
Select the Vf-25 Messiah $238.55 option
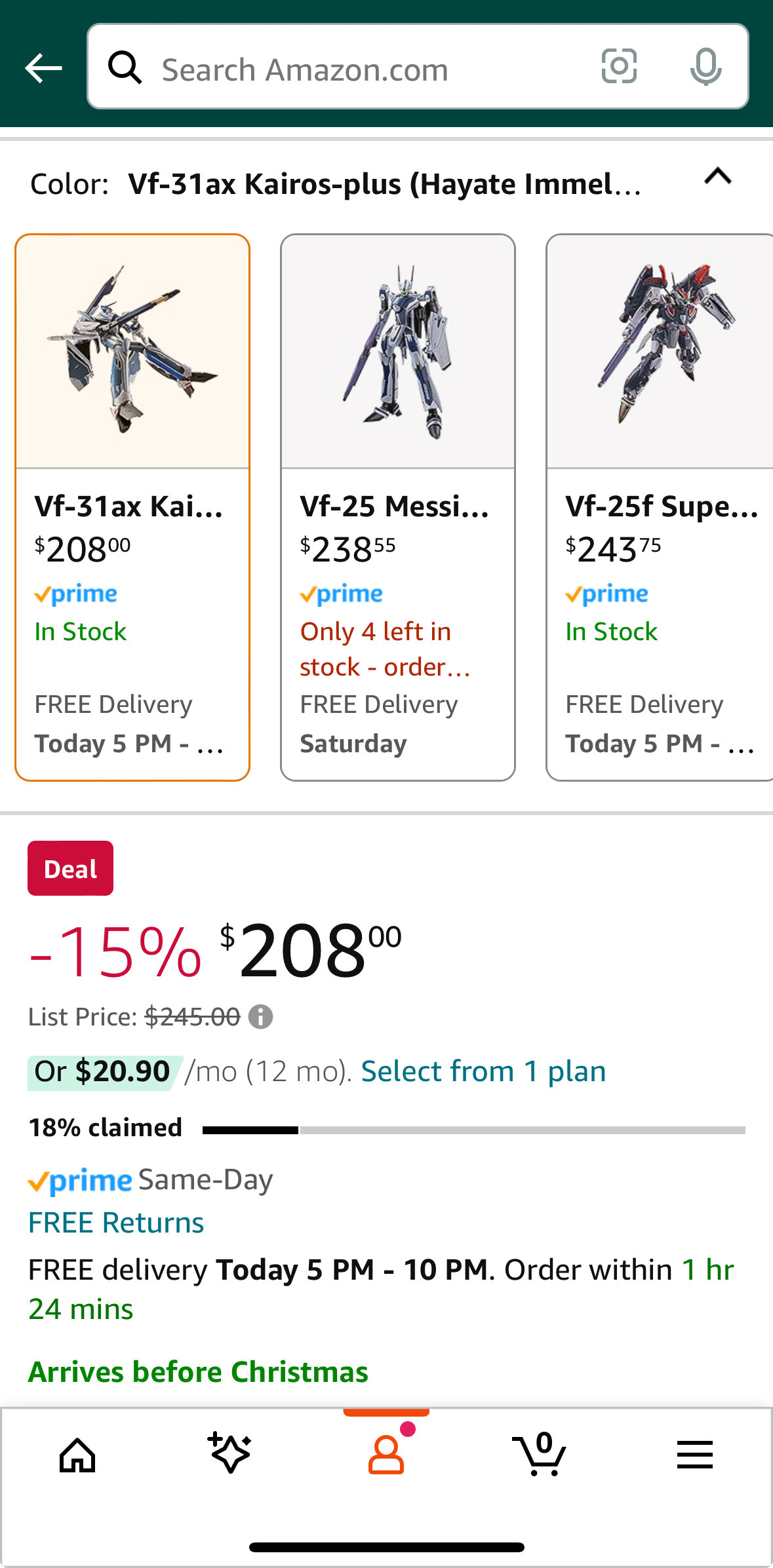(x=398, y=507)
